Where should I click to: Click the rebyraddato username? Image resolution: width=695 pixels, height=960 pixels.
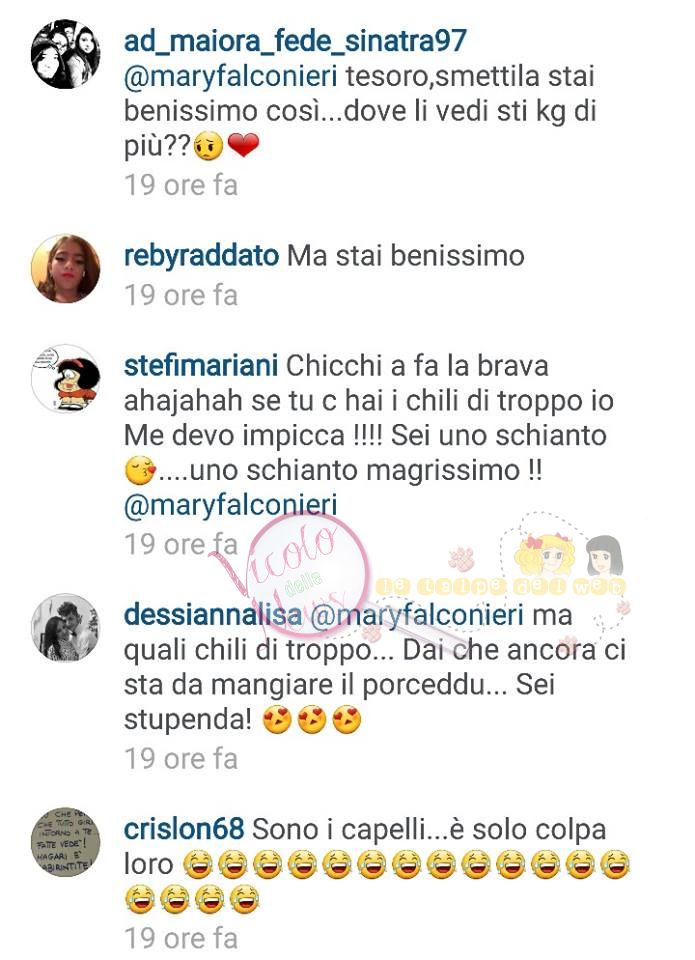(201, 256)
